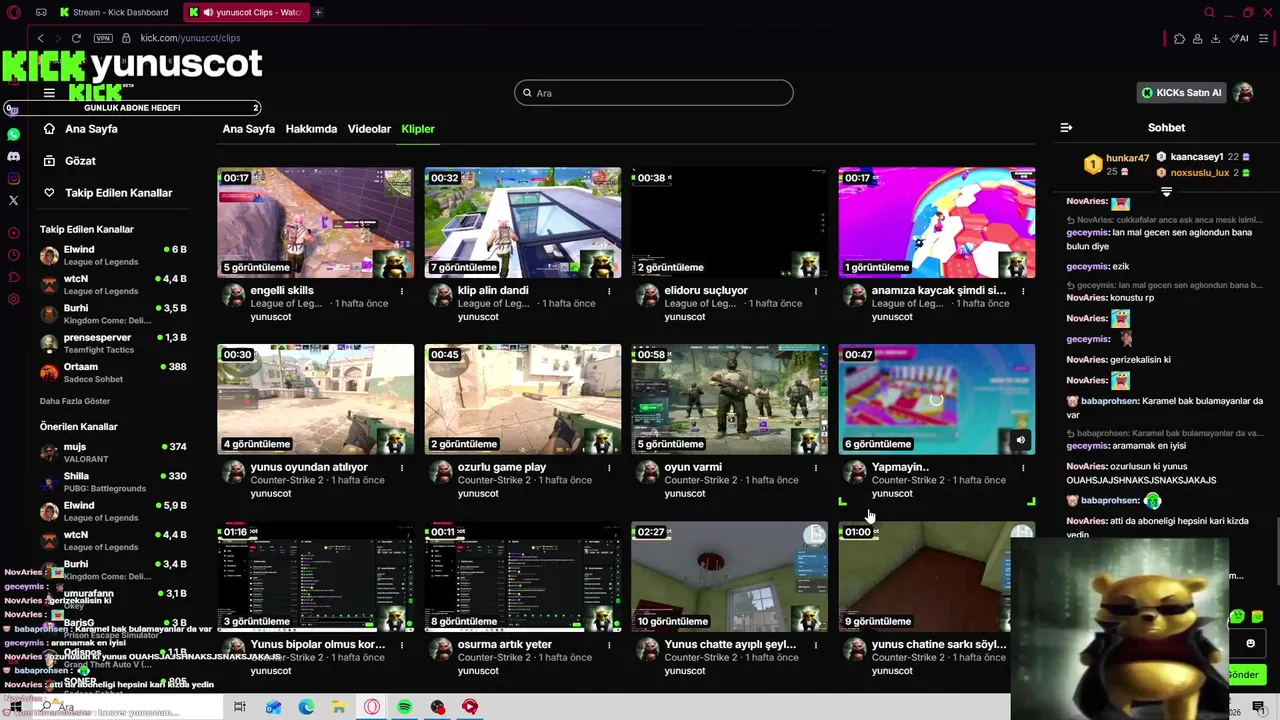This screenshot has height=720, width=1280.
Task: Play the 'oyun varmi' clip thumbnail
Action: 730,400
